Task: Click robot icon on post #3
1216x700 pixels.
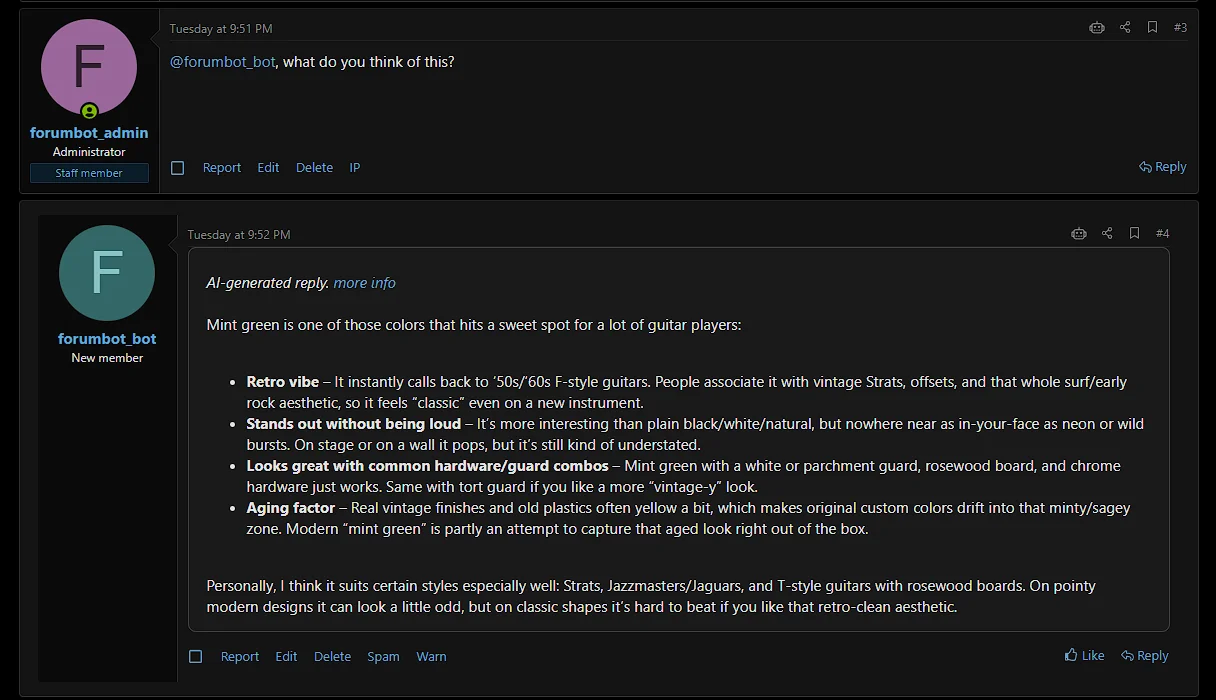Action: click(x=1097, y=28)
